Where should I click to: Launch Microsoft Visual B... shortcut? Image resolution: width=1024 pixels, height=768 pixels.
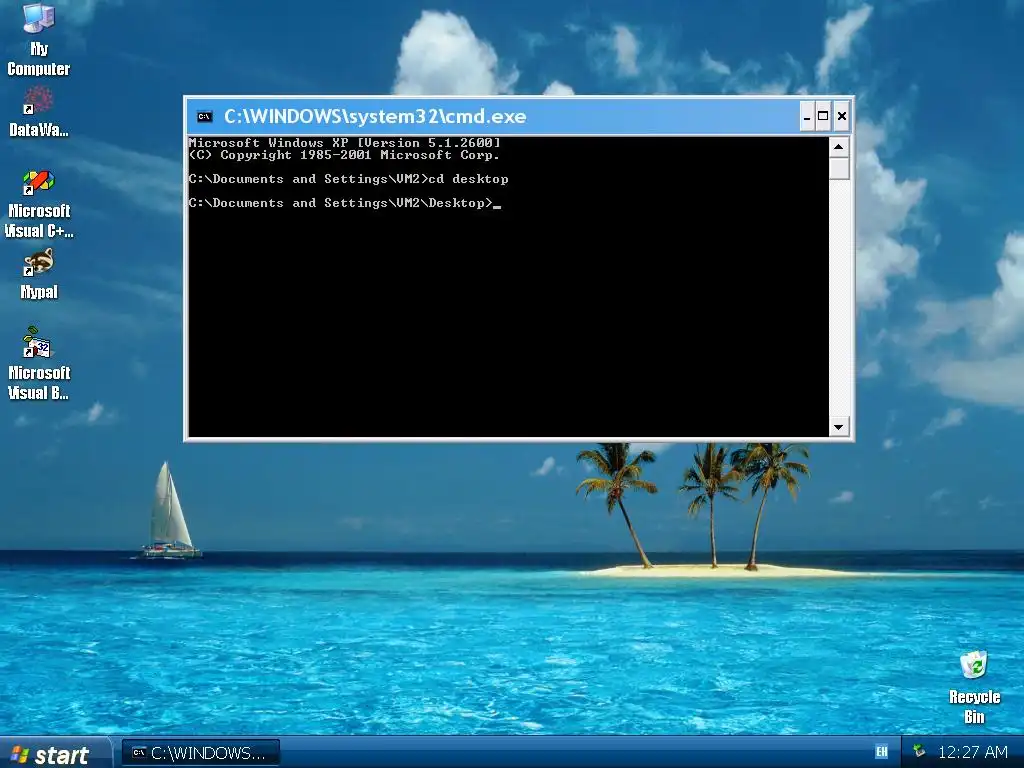click(39, 364)
